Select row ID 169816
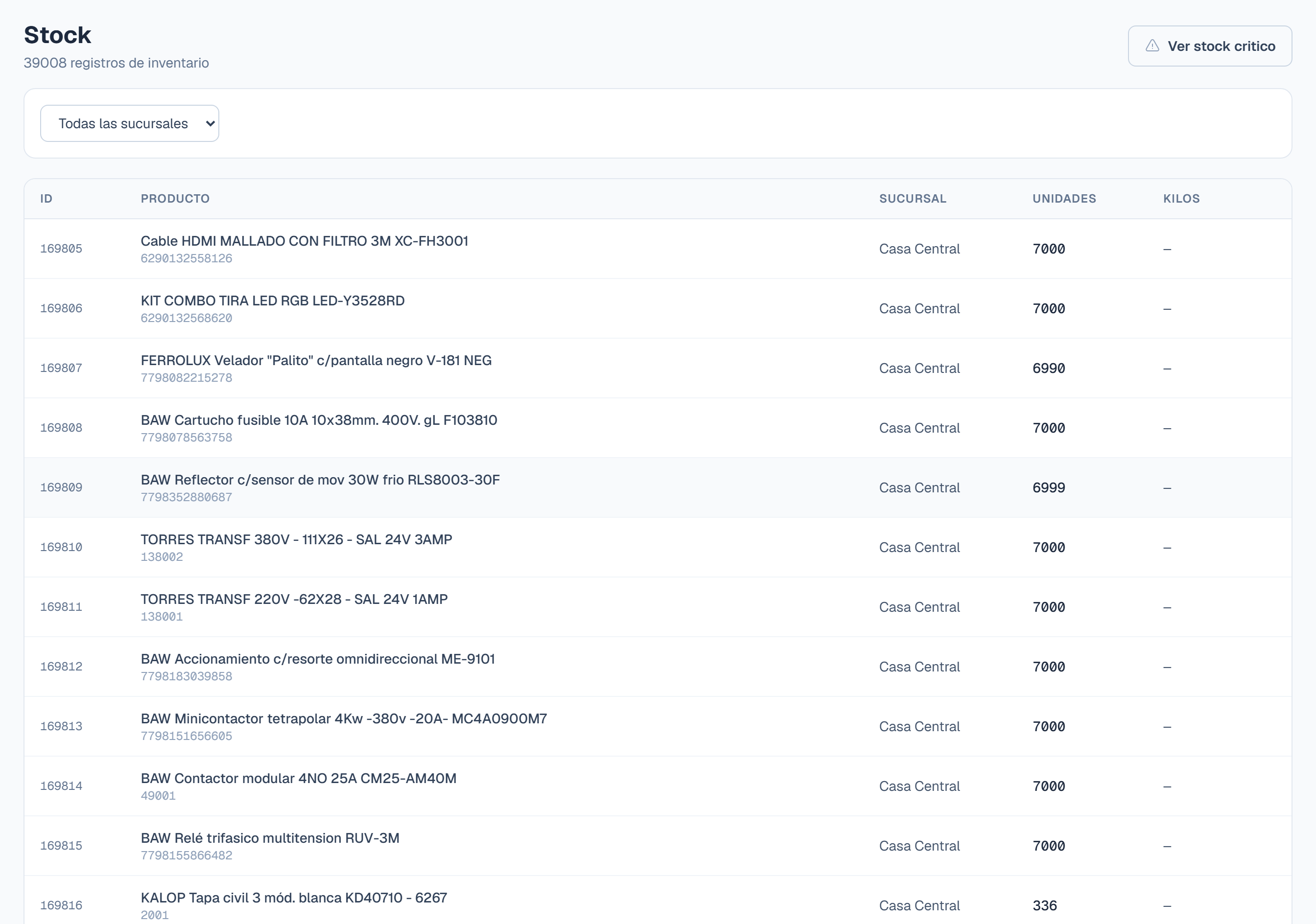 pos(61,906)
